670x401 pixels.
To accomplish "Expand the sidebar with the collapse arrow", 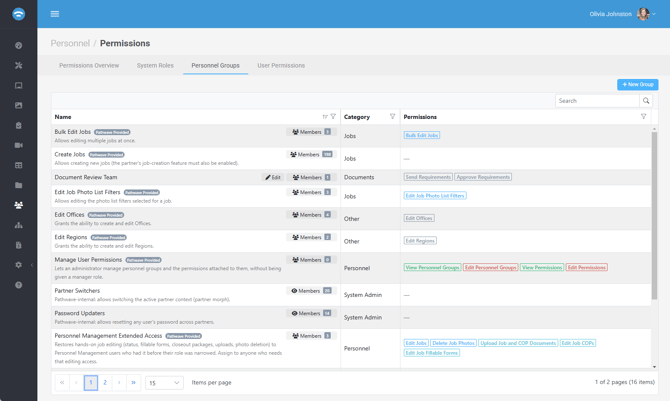I will 32,265.
